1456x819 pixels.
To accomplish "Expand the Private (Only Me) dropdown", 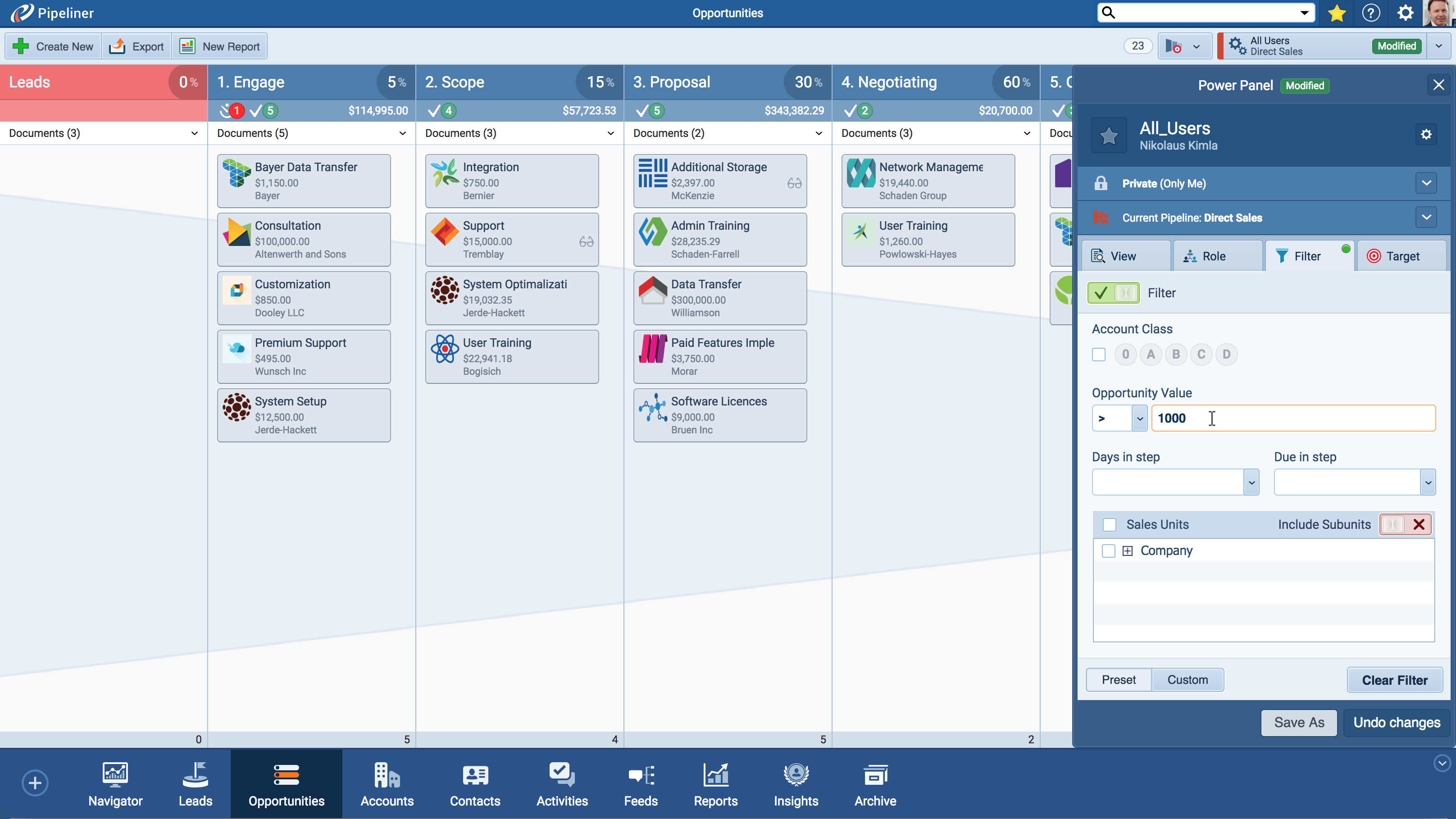I will [x=1426, y=183].
